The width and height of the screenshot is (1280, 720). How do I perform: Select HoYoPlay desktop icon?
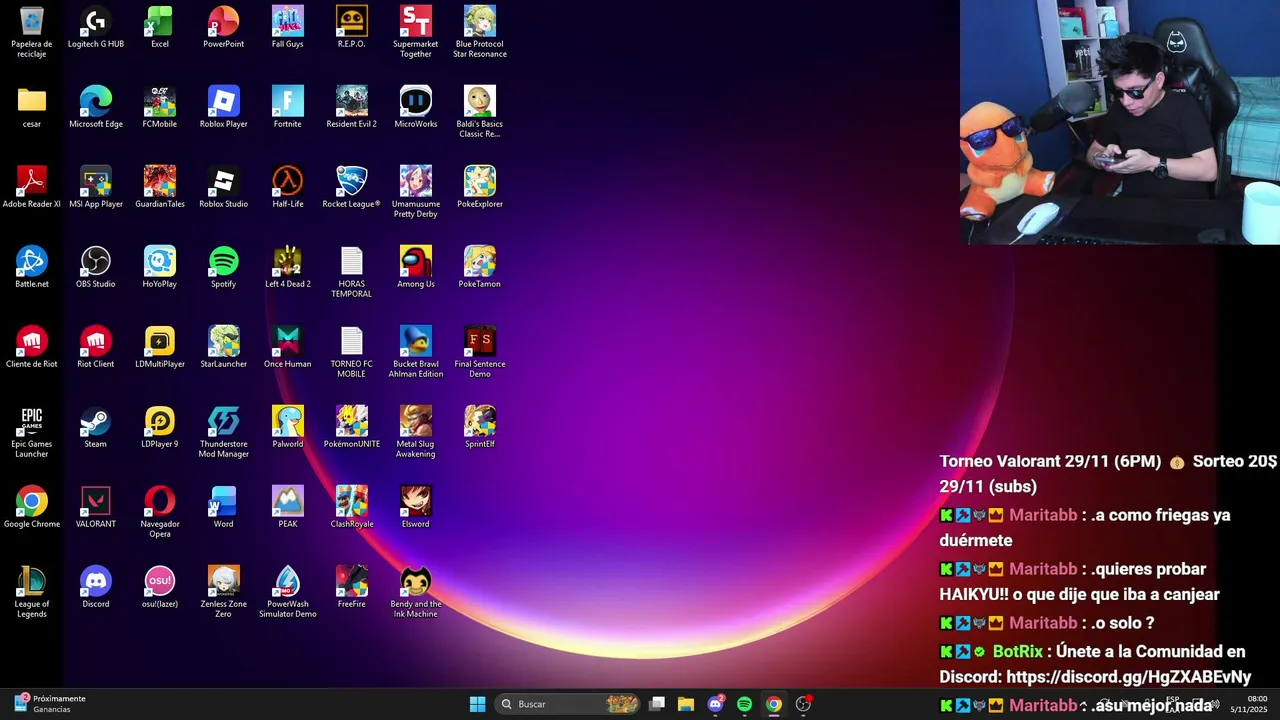[x=160, y=267]
